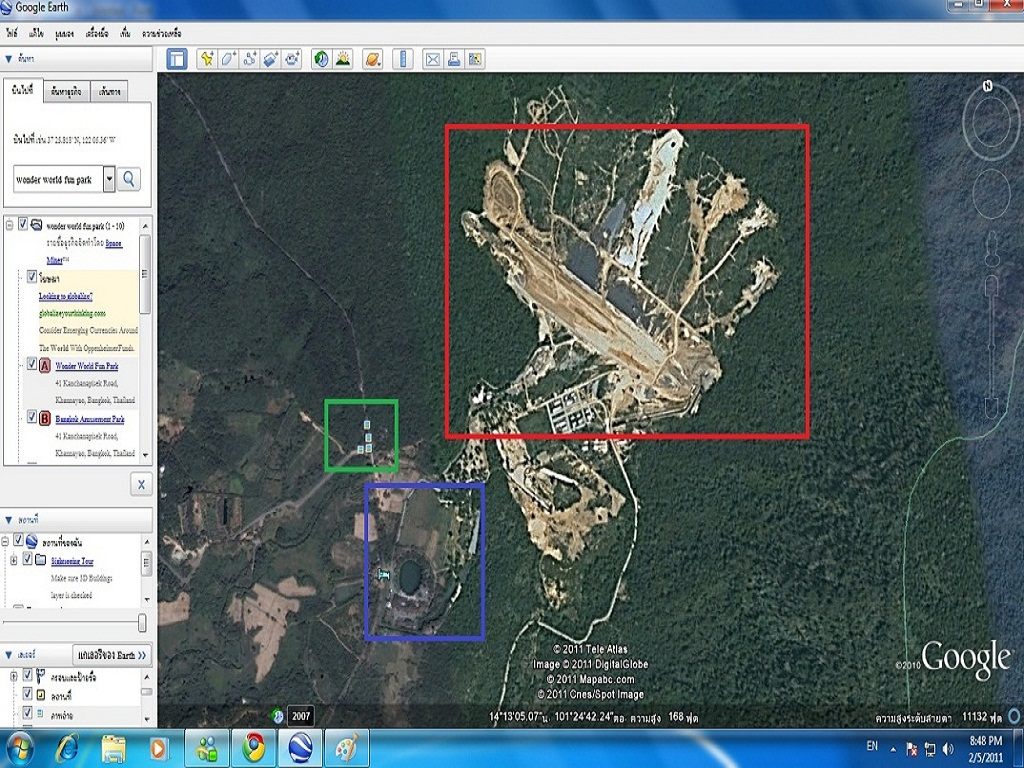Expand the first Layers row with the flag icon
This screenshot has width=1024, height=768.
[x=14, y=675]
